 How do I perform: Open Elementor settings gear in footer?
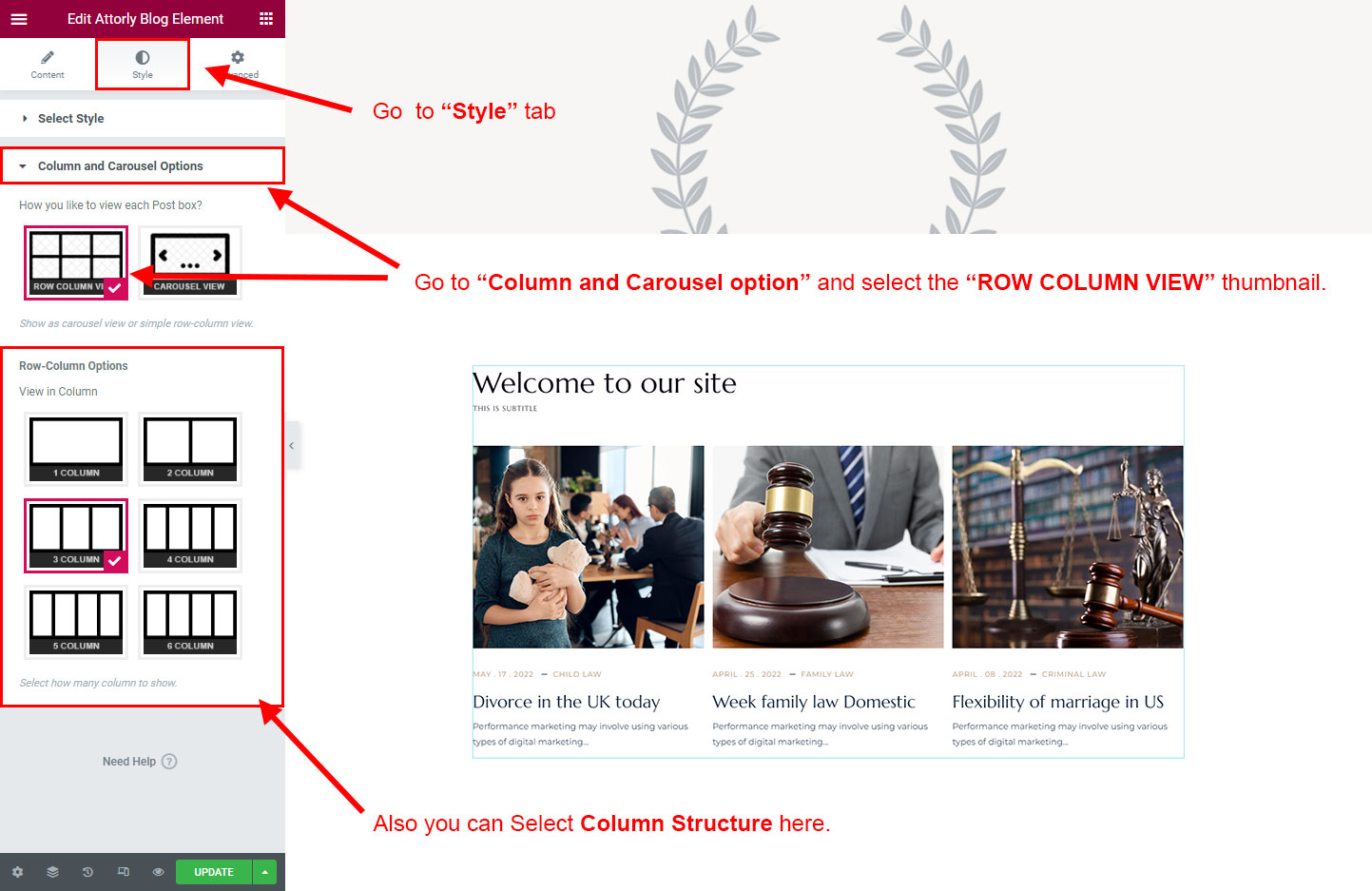17,872
